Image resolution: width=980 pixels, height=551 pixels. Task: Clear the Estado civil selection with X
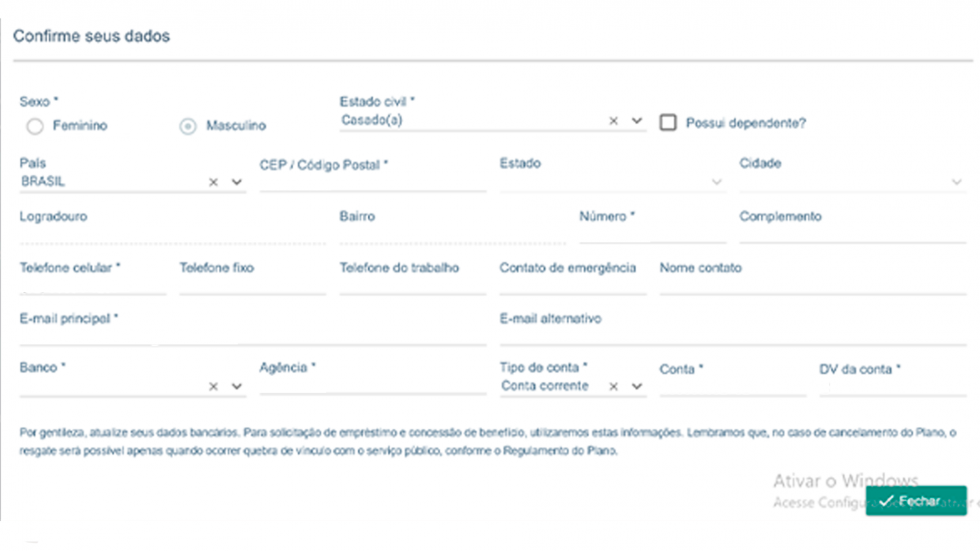pos(614,121)
